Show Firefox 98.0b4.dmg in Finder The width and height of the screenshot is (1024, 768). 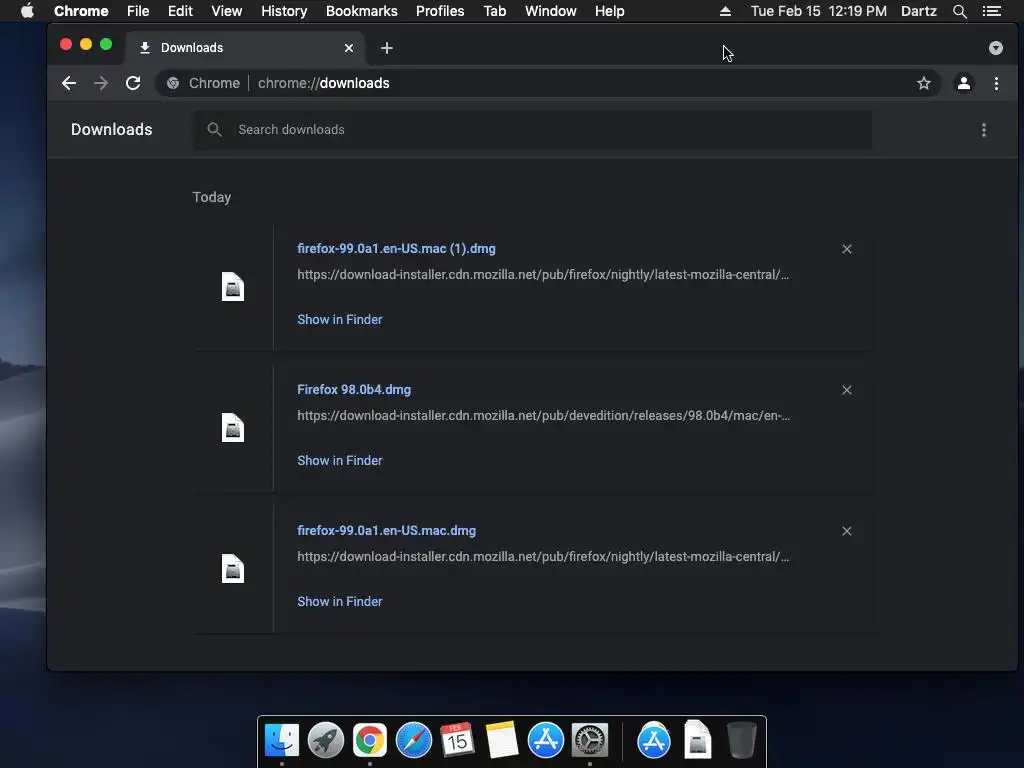click(x=340, y=460)
